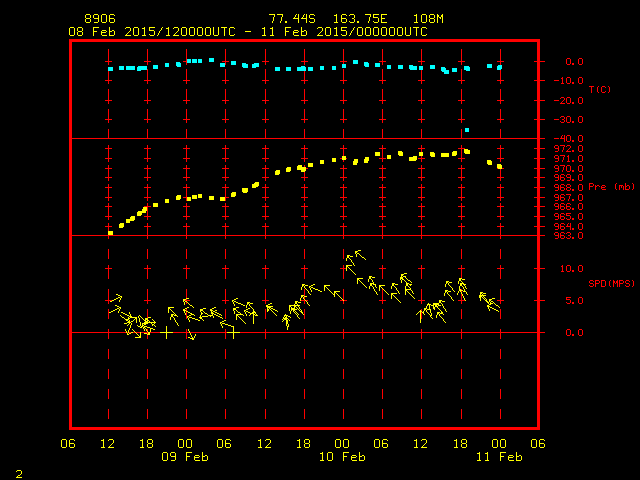Viewport: 640px width, 480px height.
Task: Click the "00" hour label above 10 Feb
Action: [342, 444]
